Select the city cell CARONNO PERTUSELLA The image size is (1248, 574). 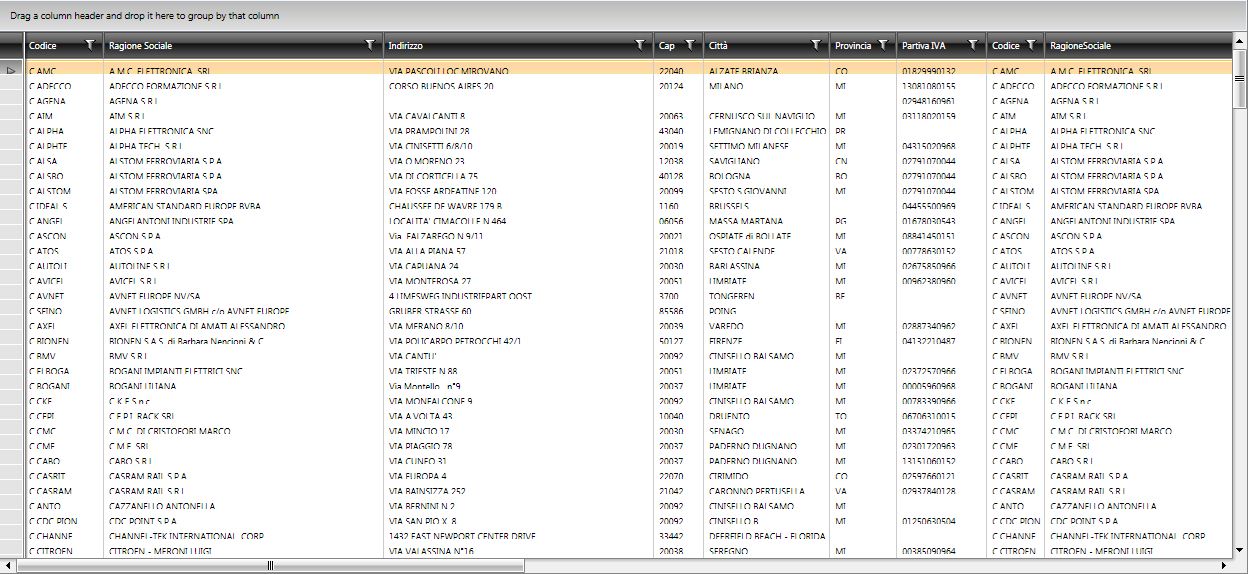click(x=767, y=491)
